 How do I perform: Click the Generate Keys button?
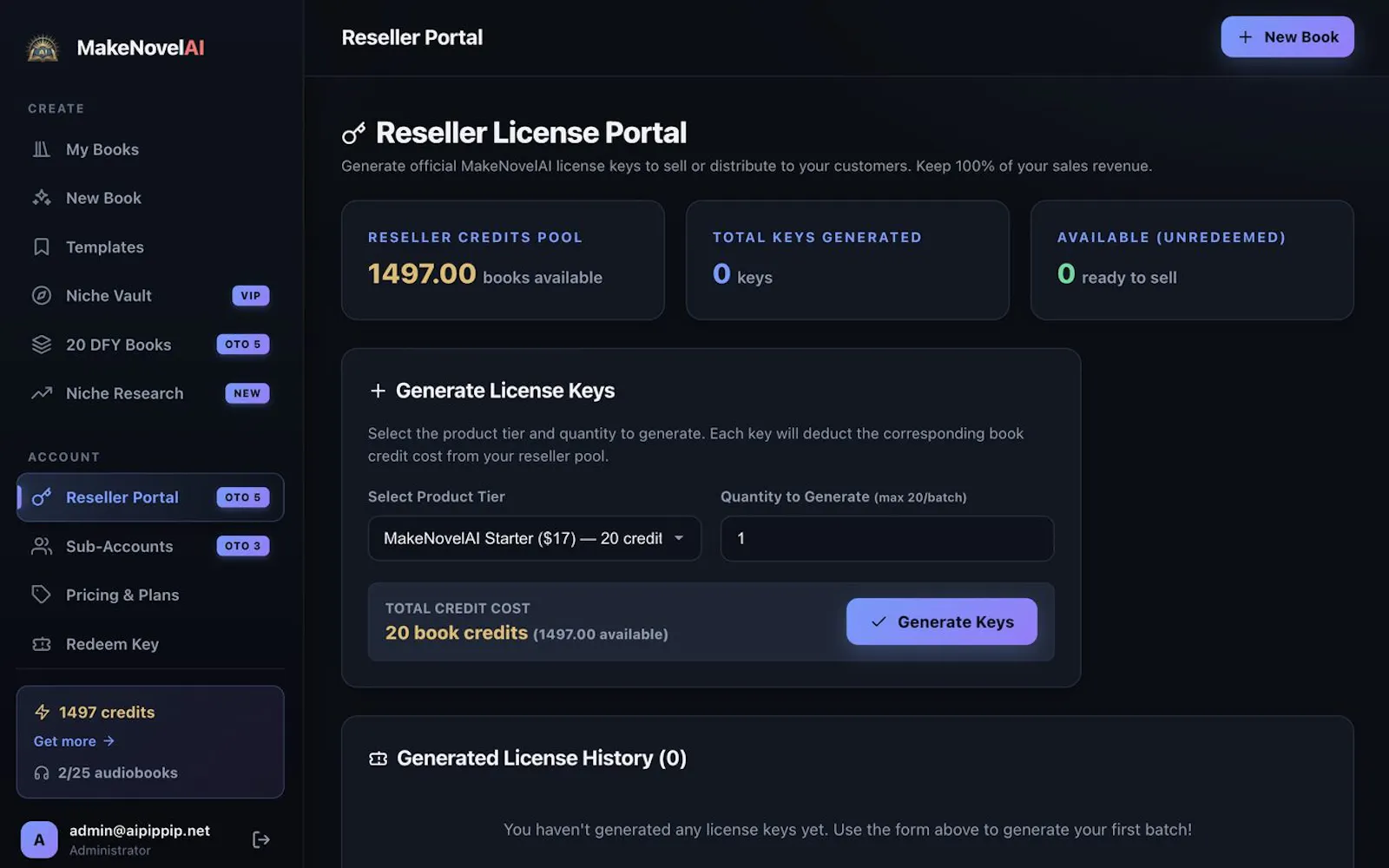(942, 621)
